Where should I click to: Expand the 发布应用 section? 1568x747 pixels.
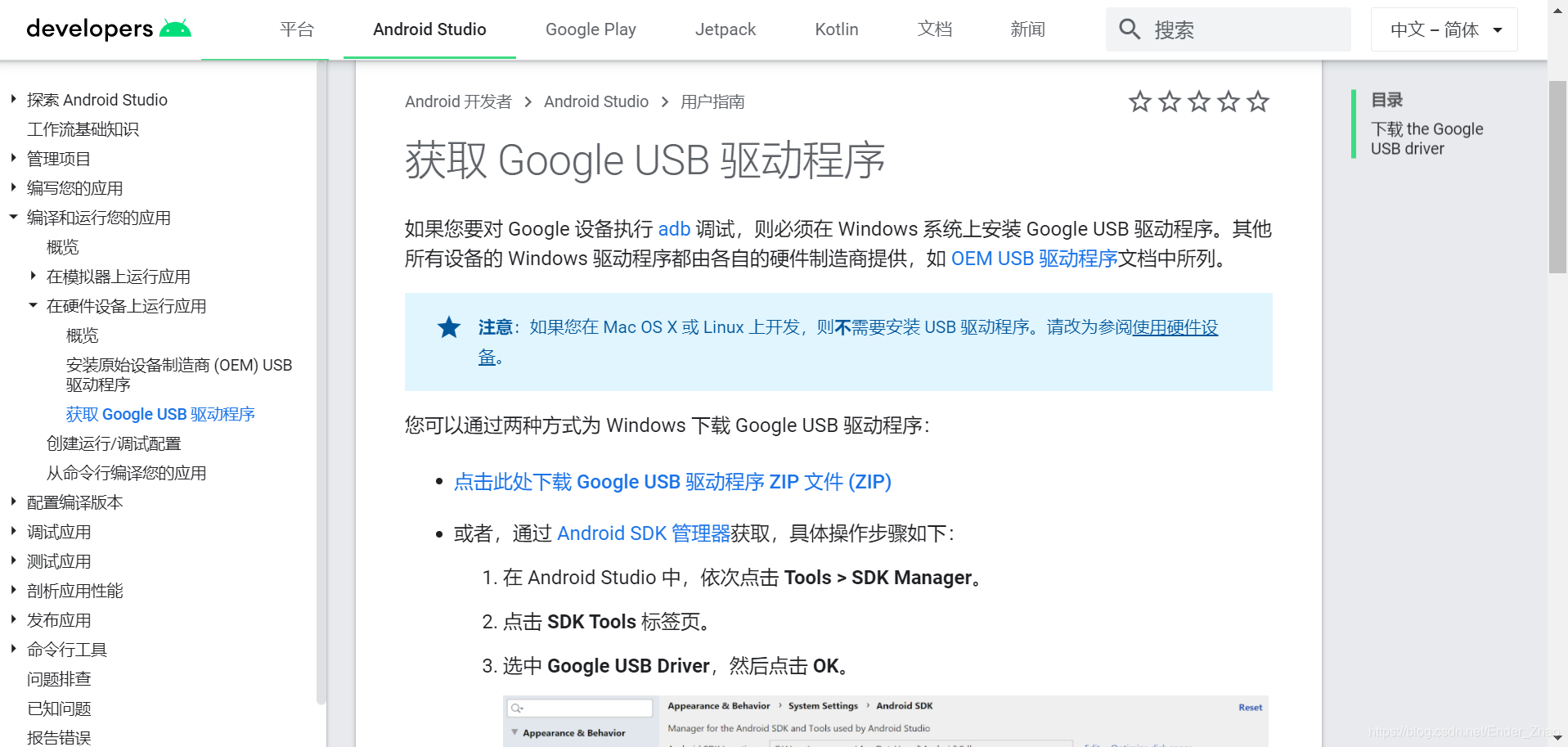(13, 619)
